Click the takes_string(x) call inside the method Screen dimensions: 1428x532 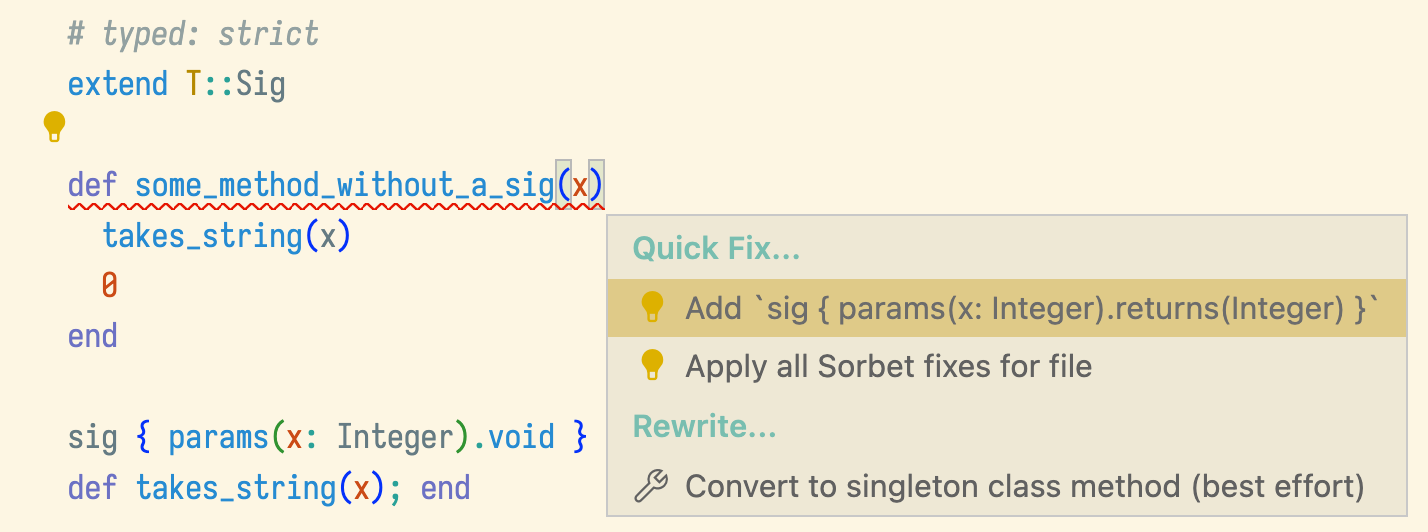click(227, 236)
